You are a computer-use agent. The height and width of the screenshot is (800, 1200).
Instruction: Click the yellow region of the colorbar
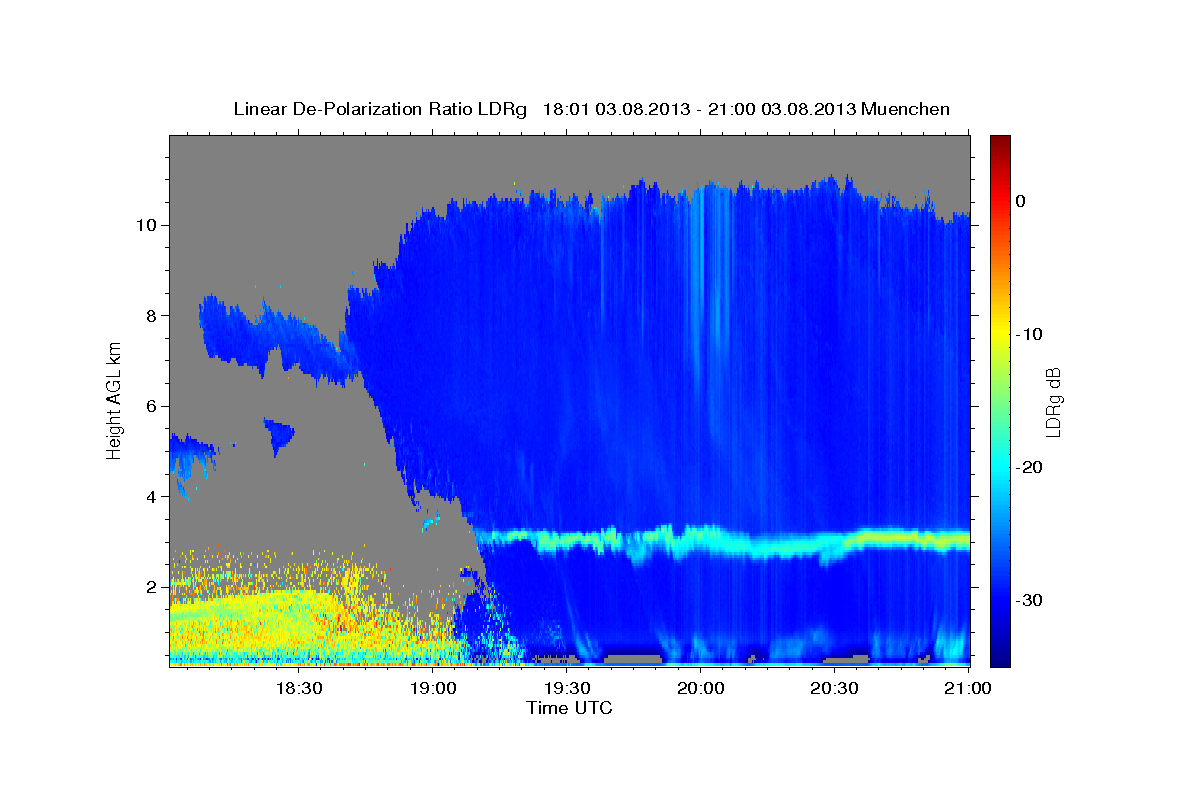pos(999,330)
